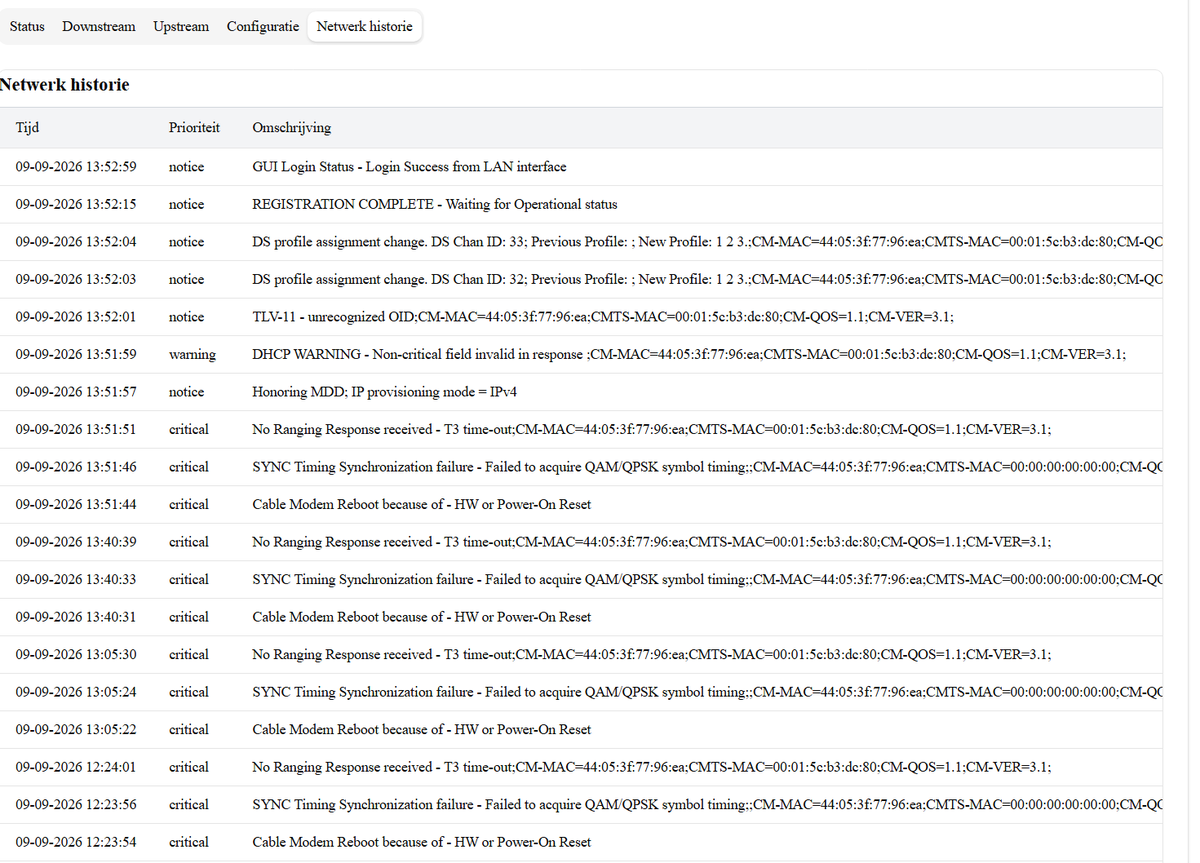Select the Netwerk historie tab
Viewport: 1200px width, 863px height.
(x=365, y=27)
